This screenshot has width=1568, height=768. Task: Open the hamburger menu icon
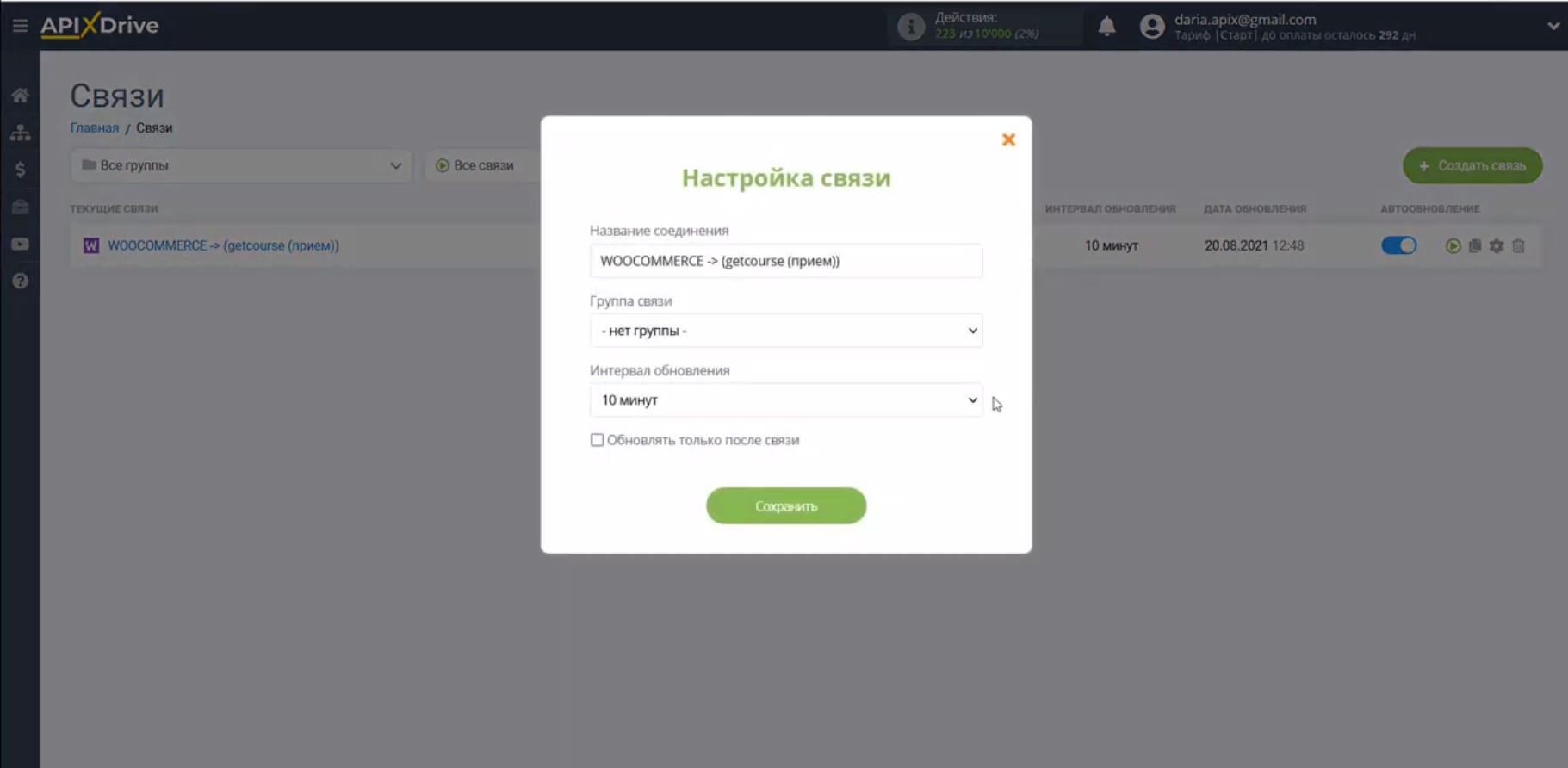[20, 26]
